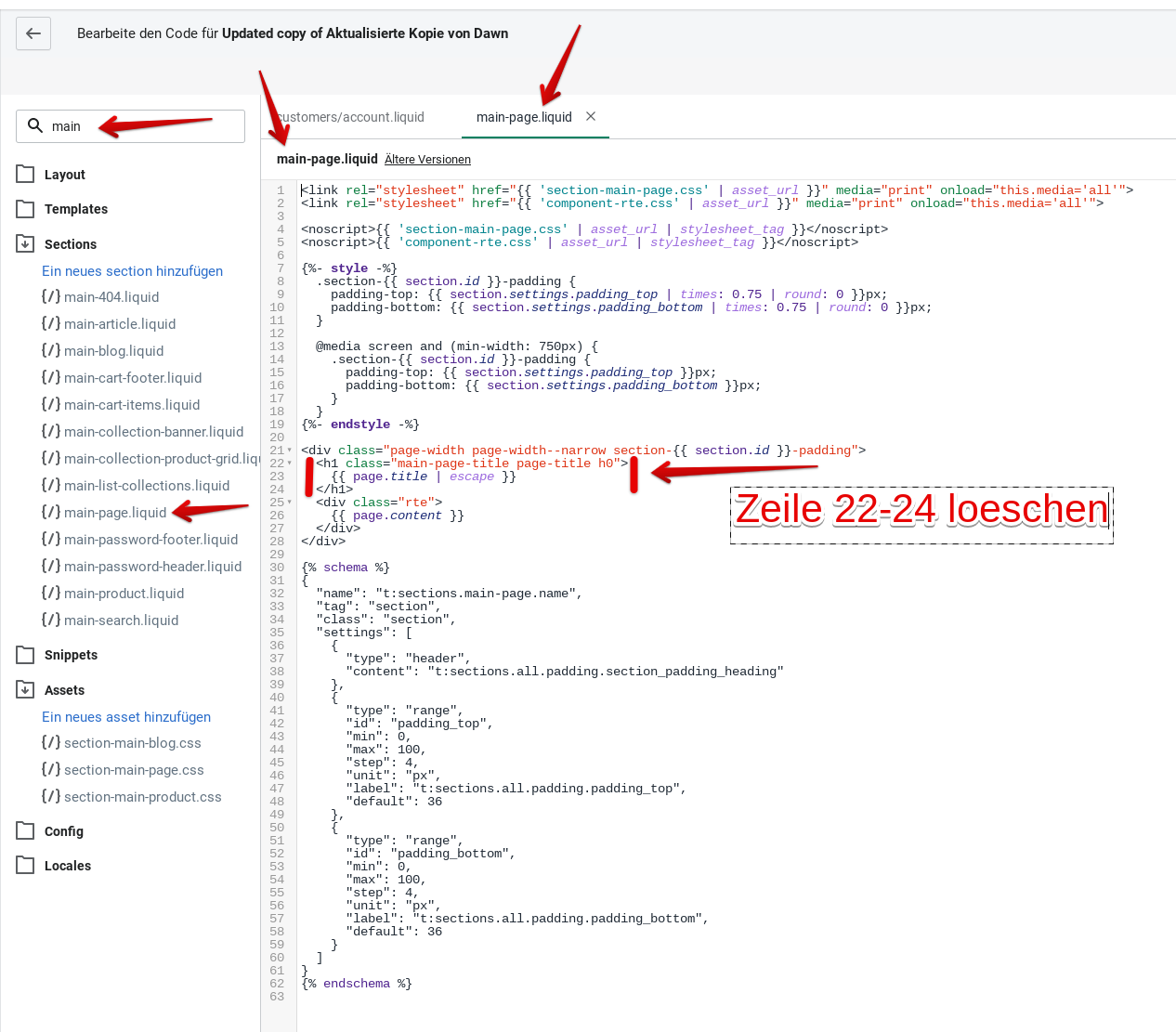Screen dimensions: 1176x1032
Task: Click '"id": "padding_top"' code line
Action: pyautogui.click(x=420, y=724)
